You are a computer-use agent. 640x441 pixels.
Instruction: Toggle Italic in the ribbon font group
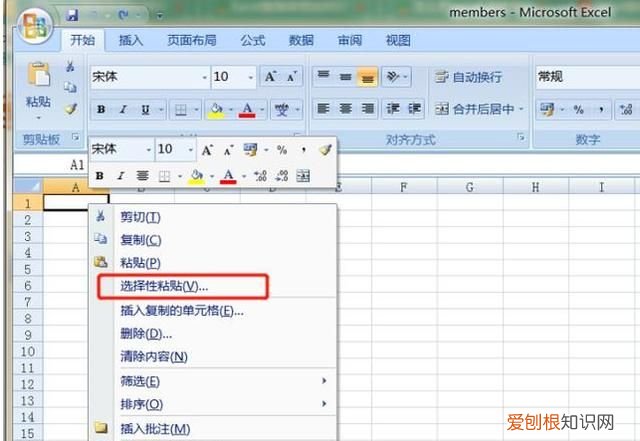point(122,109)
